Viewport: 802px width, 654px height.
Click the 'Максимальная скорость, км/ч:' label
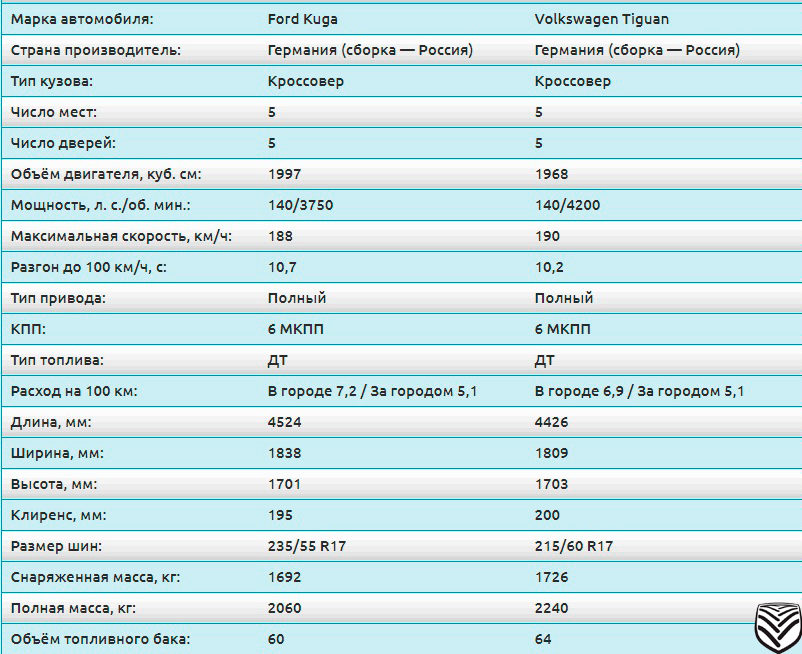121,236
